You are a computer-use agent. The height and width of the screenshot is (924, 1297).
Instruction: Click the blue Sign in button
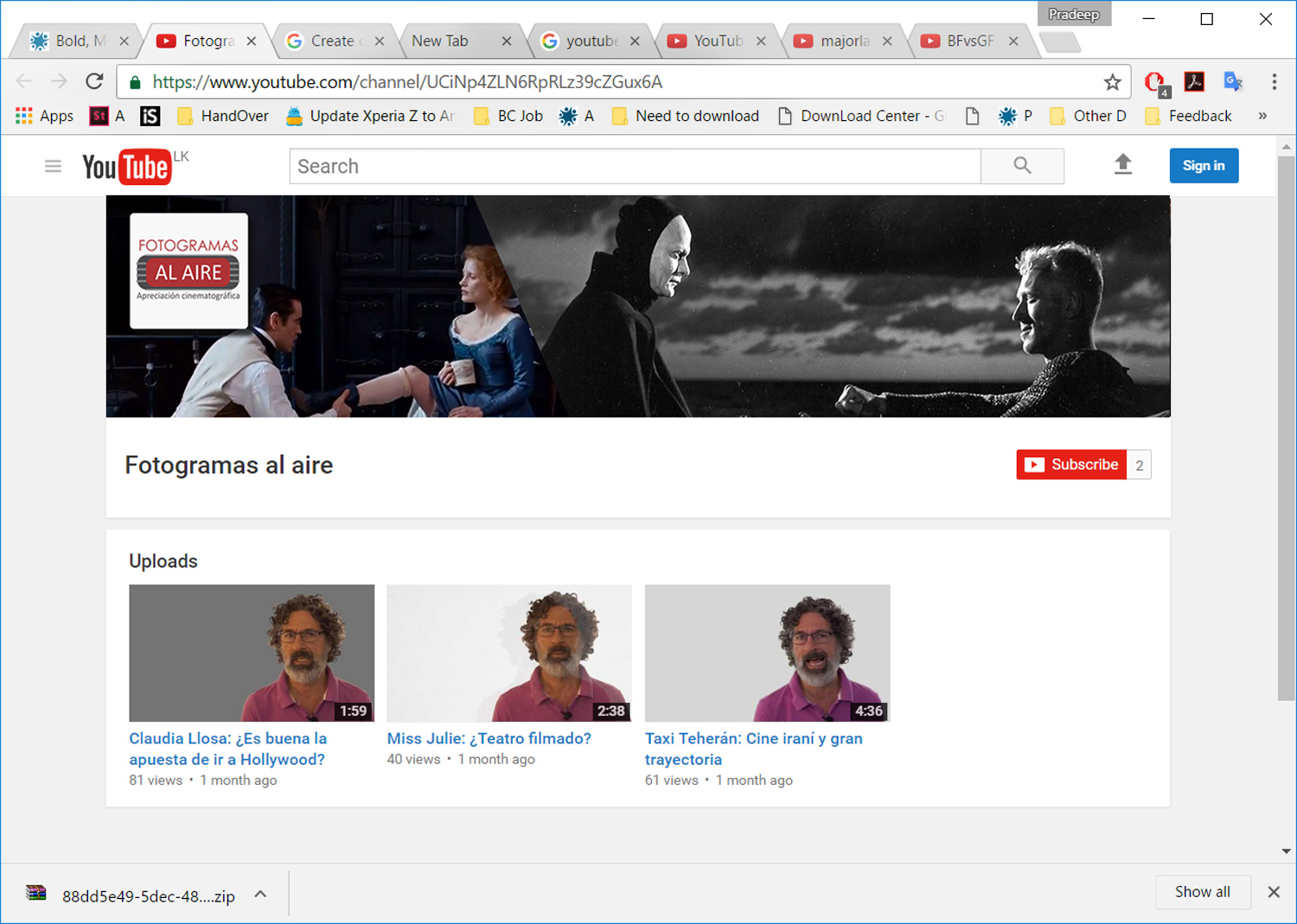click(1203, 166)
